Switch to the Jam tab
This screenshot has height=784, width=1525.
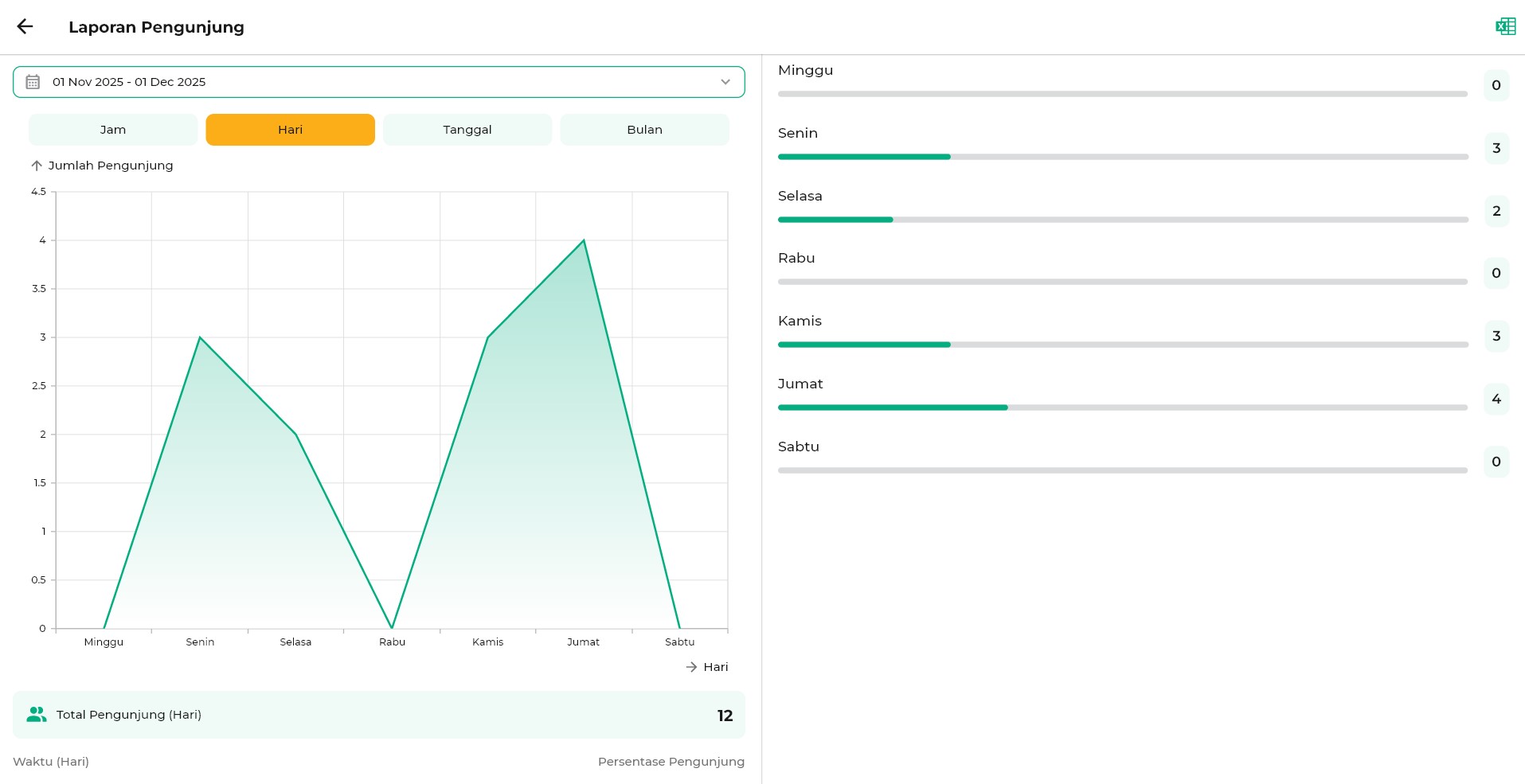point(113,130)
